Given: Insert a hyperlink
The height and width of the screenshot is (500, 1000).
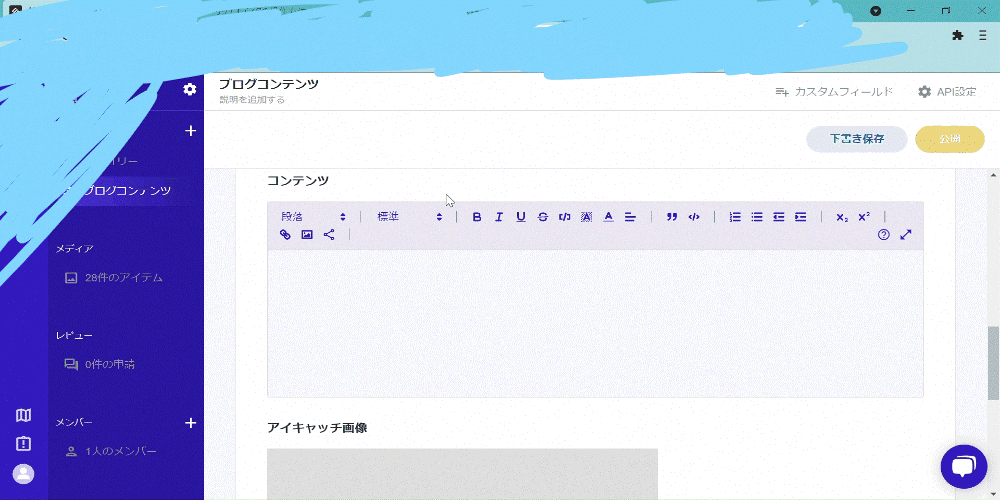Looking at the screenshot, I should pos(285,235).
